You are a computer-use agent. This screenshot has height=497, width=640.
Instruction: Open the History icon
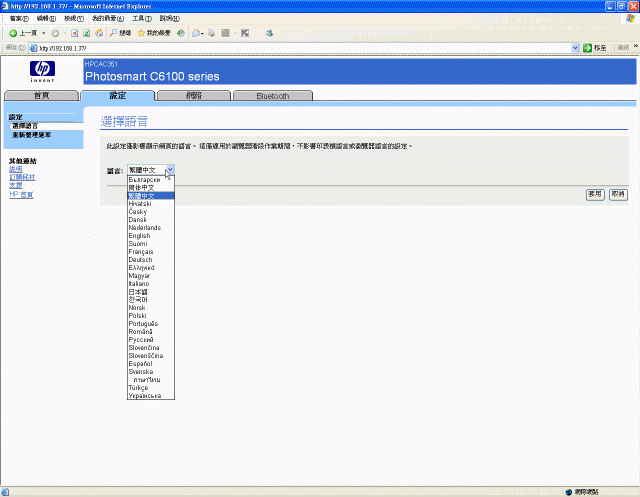(x=181, y=33)
